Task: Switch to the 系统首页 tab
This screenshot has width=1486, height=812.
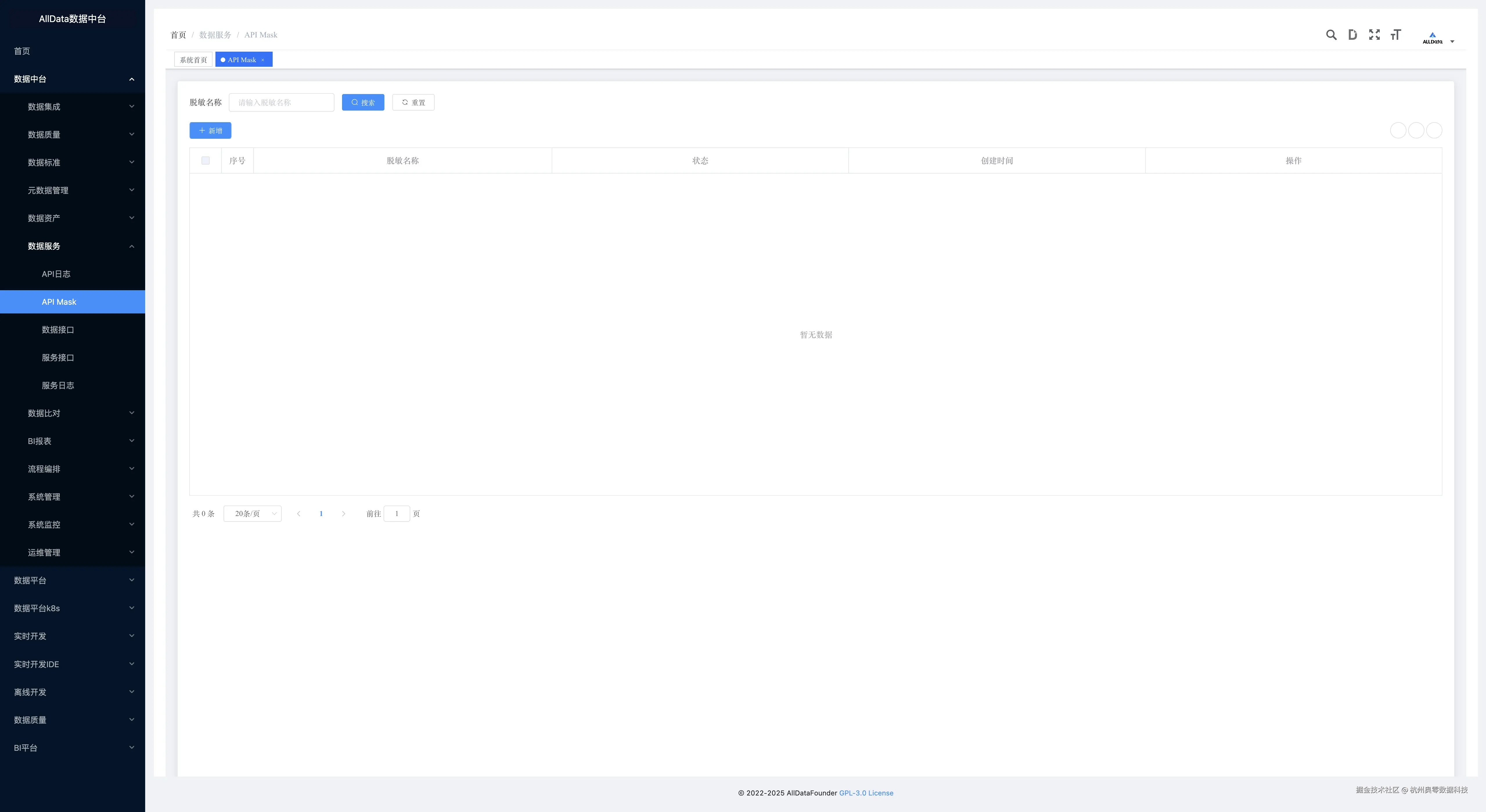Action: pos(193,60)
